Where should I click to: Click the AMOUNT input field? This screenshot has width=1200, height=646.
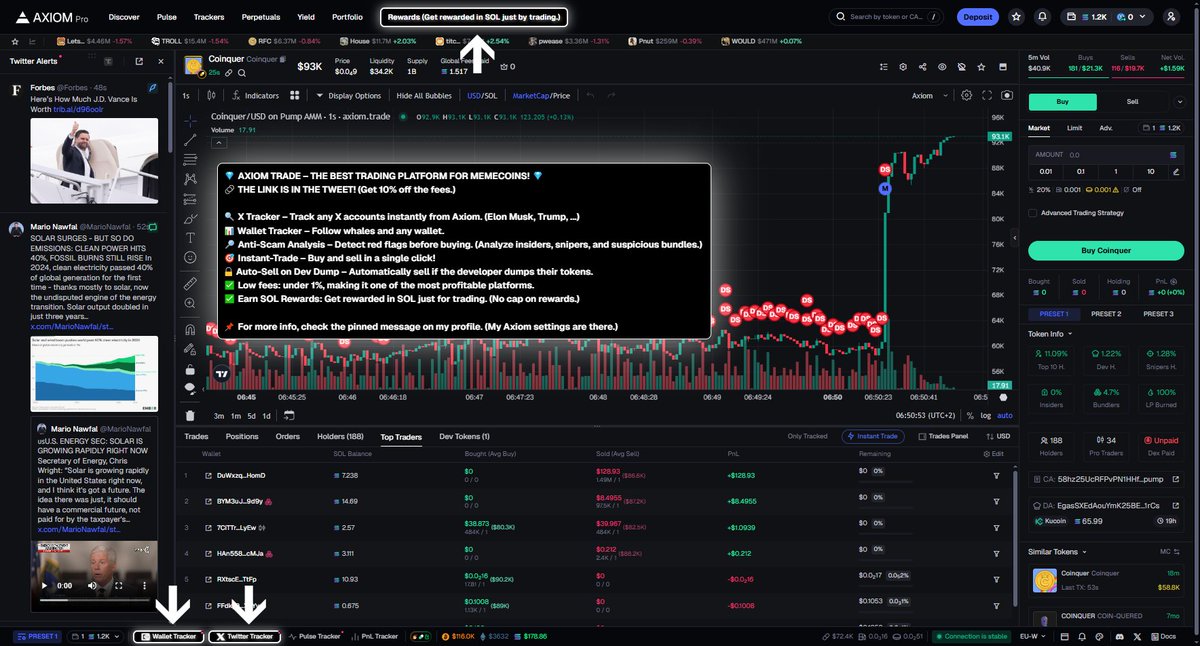(x=1106, y=155)
